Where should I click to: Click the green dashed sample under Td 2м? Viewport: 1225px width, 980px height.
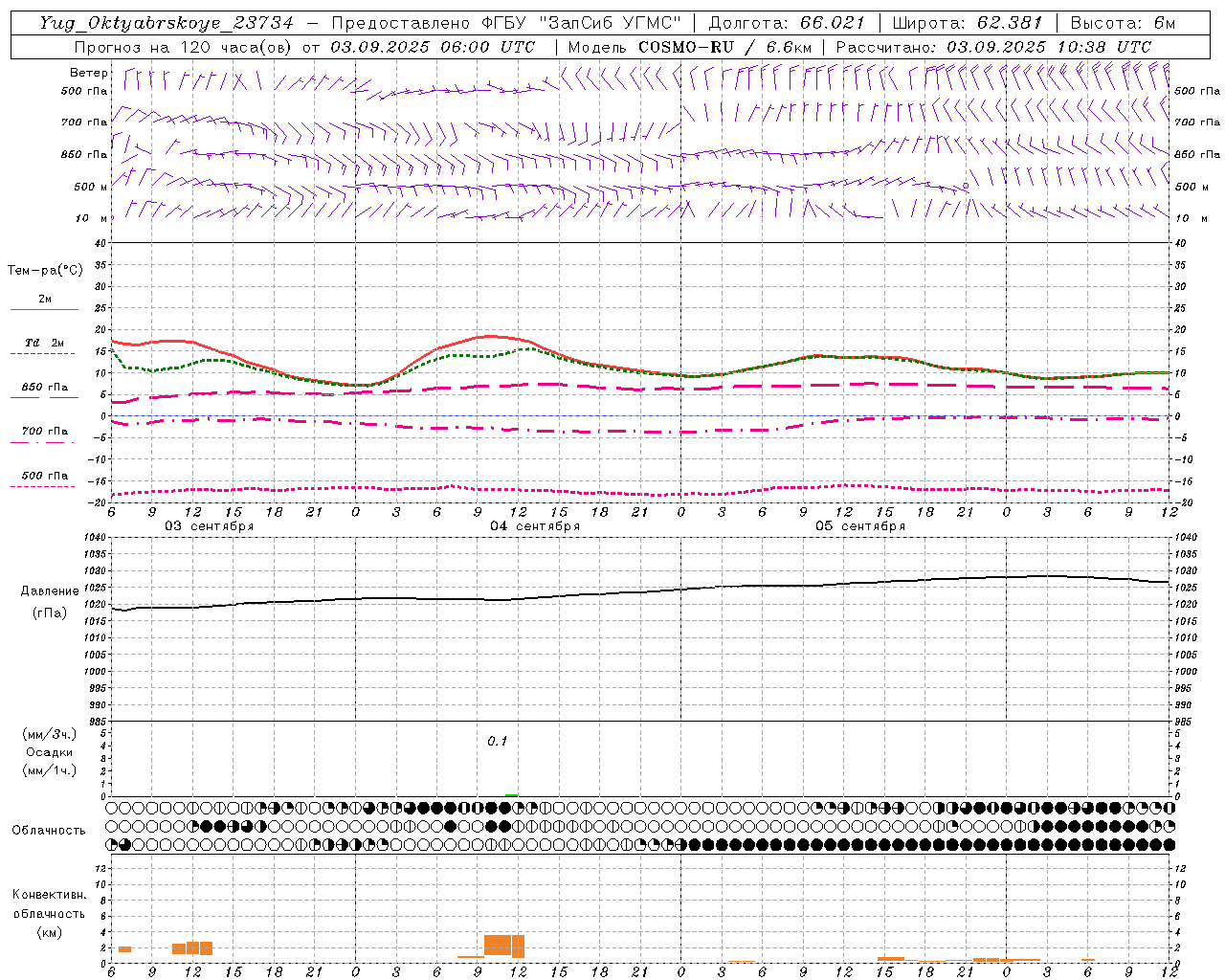(42, 354)
